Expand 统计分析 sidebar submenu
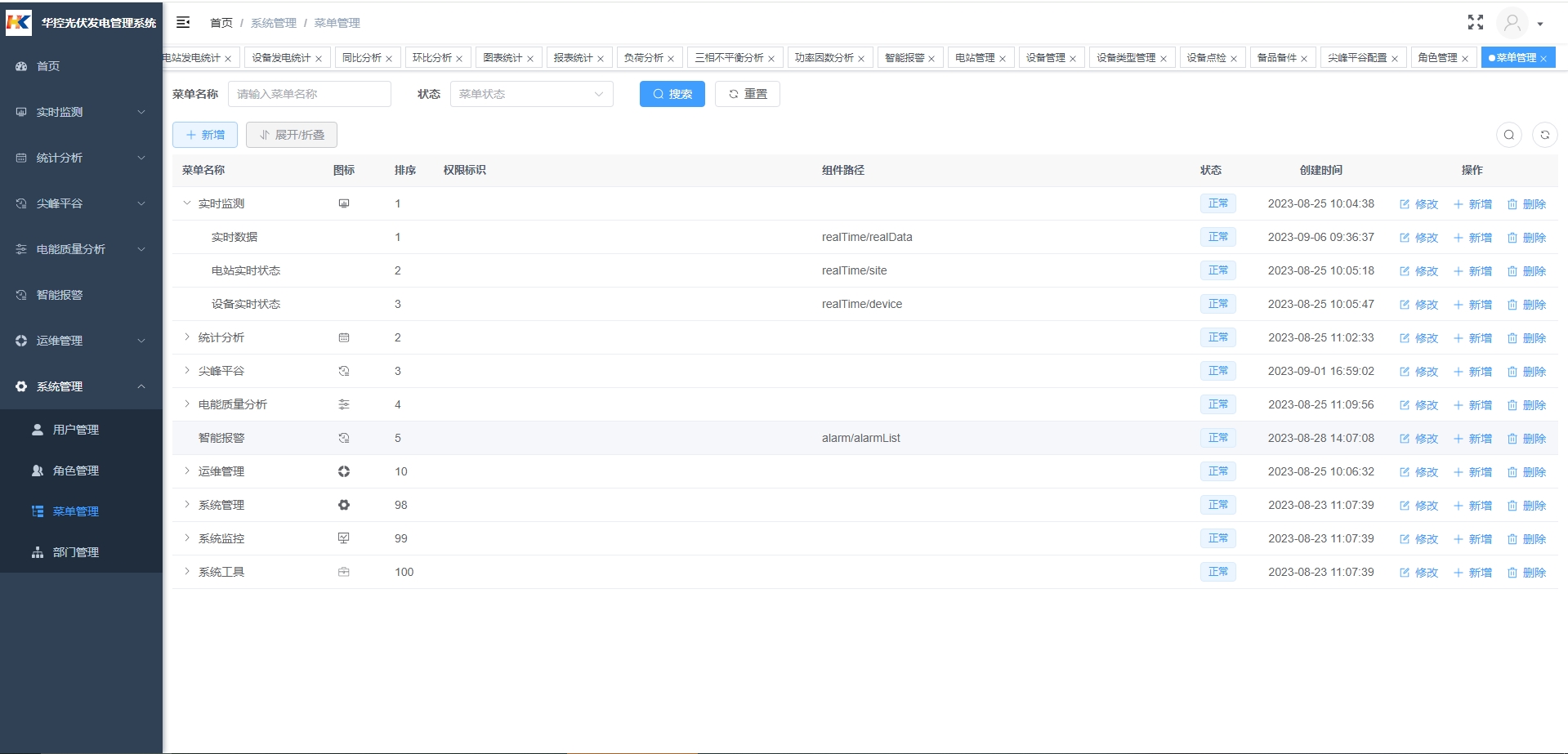 (x=81, y=158)
